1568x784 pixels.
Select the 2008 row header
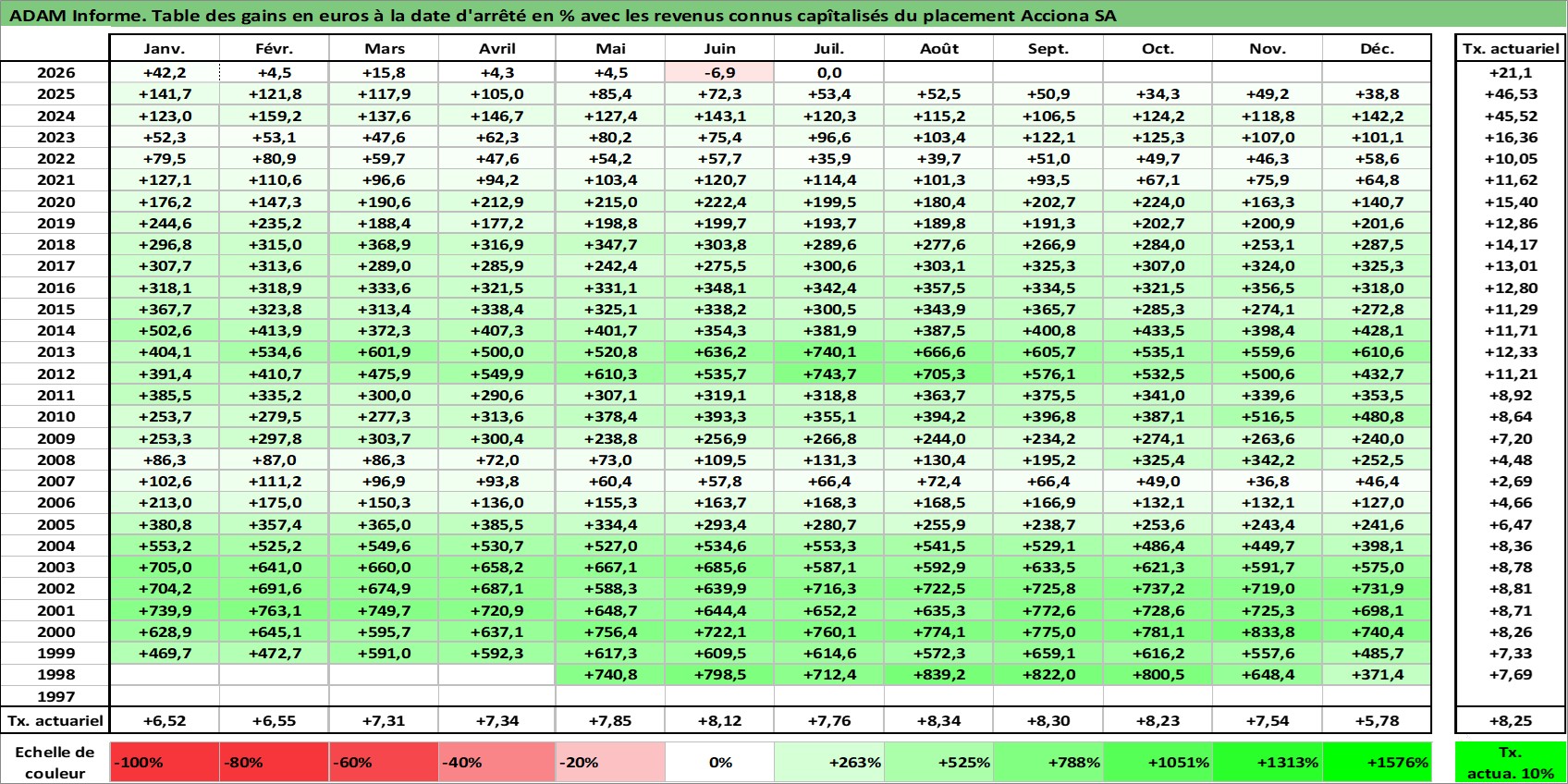click(55, 459)
